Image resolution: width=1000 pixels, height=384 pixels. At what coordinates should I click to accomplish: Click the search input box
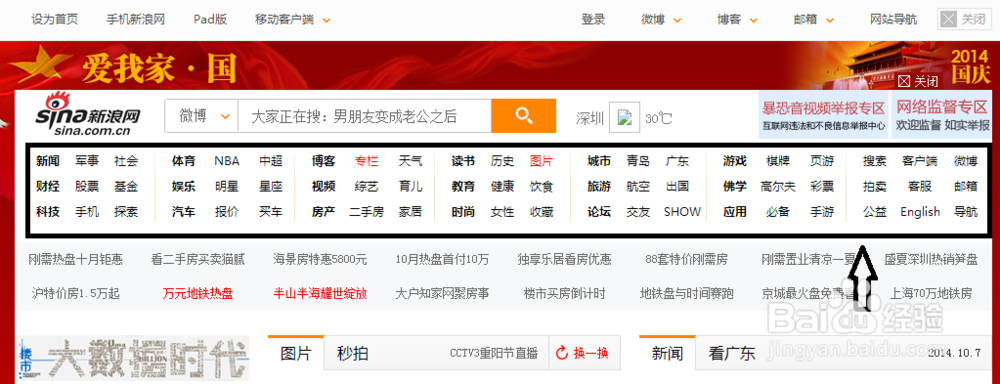364,116
